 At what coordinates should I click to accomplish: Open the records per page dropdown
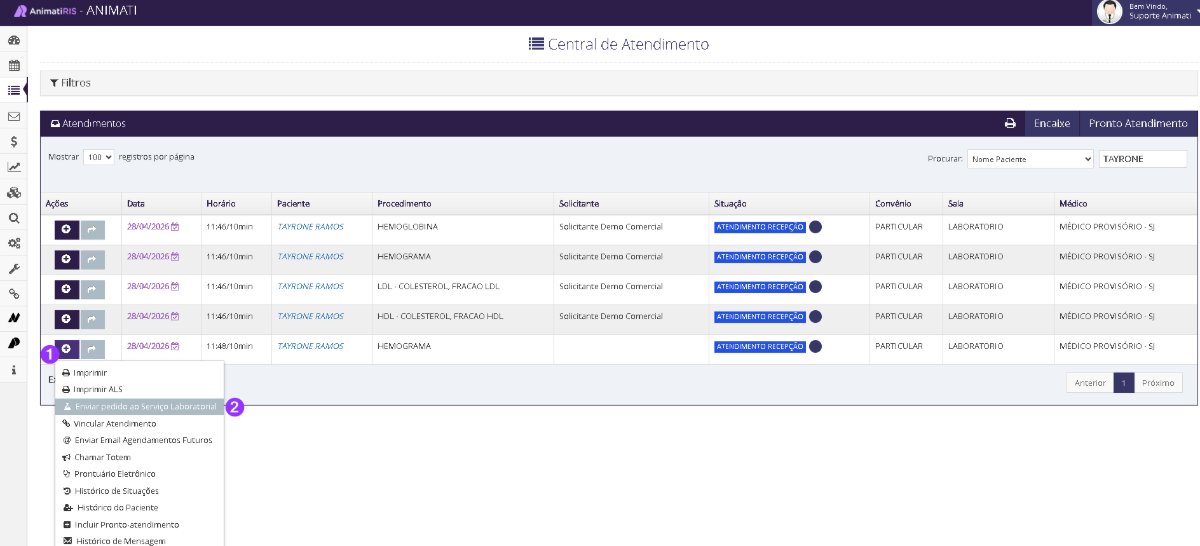(x=99, y=158)
